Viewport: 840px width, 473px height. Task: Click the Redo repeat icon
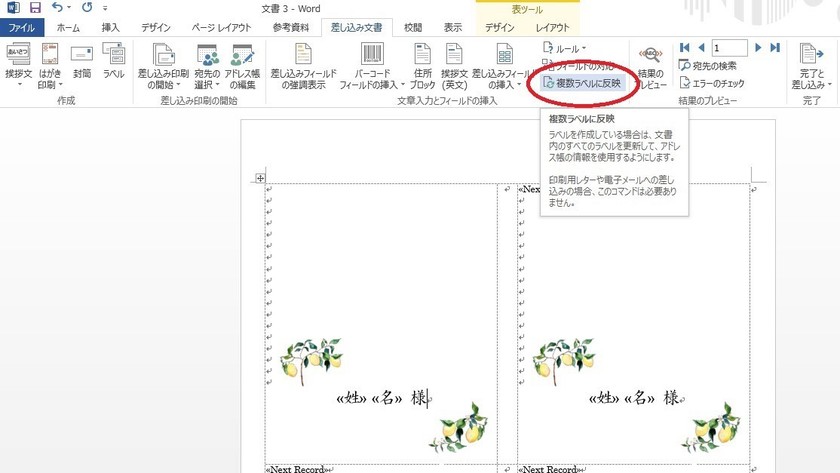pos(87,8)
